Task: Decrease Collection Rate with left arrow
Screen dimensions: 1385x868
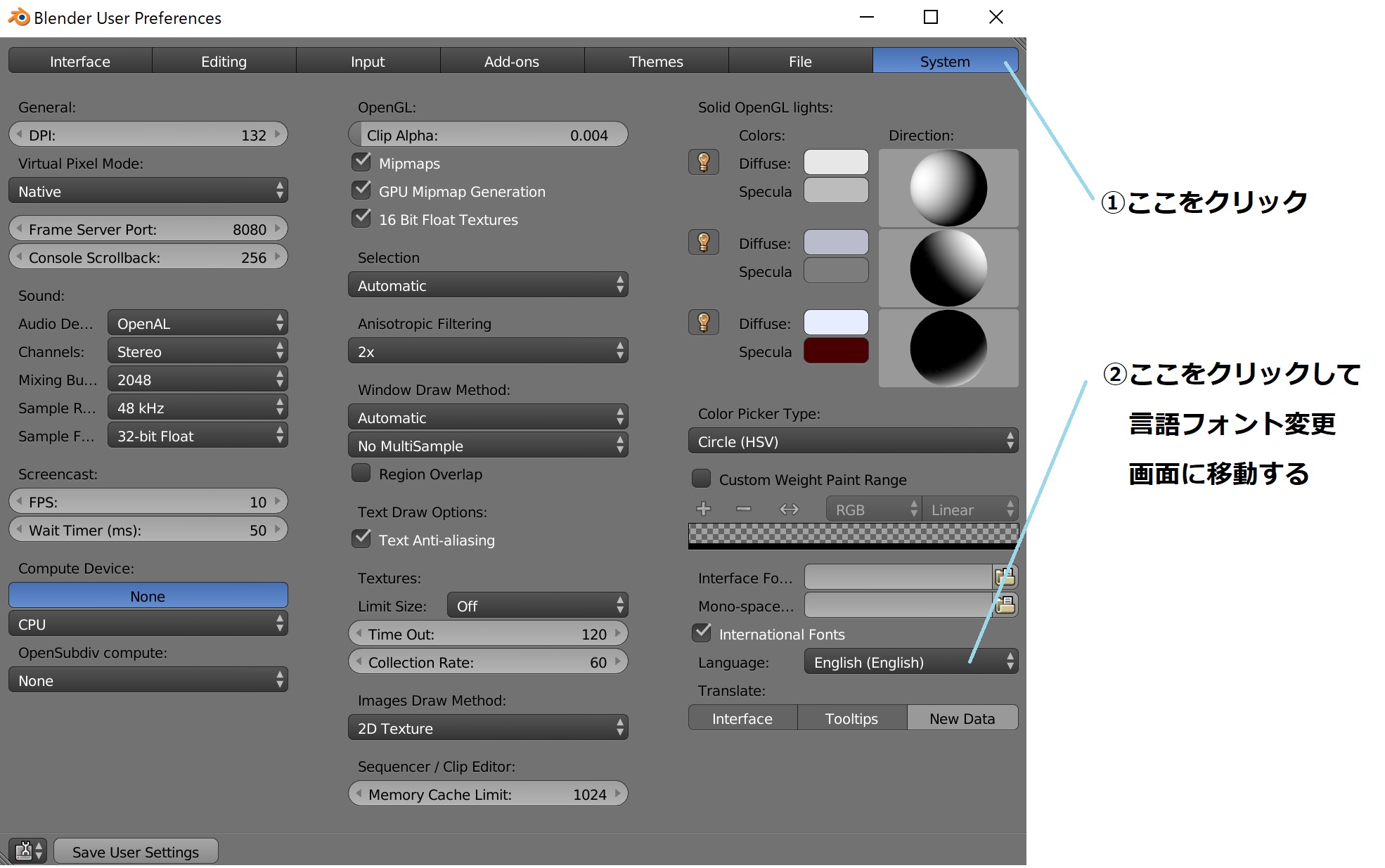Action: pos(359,661)
